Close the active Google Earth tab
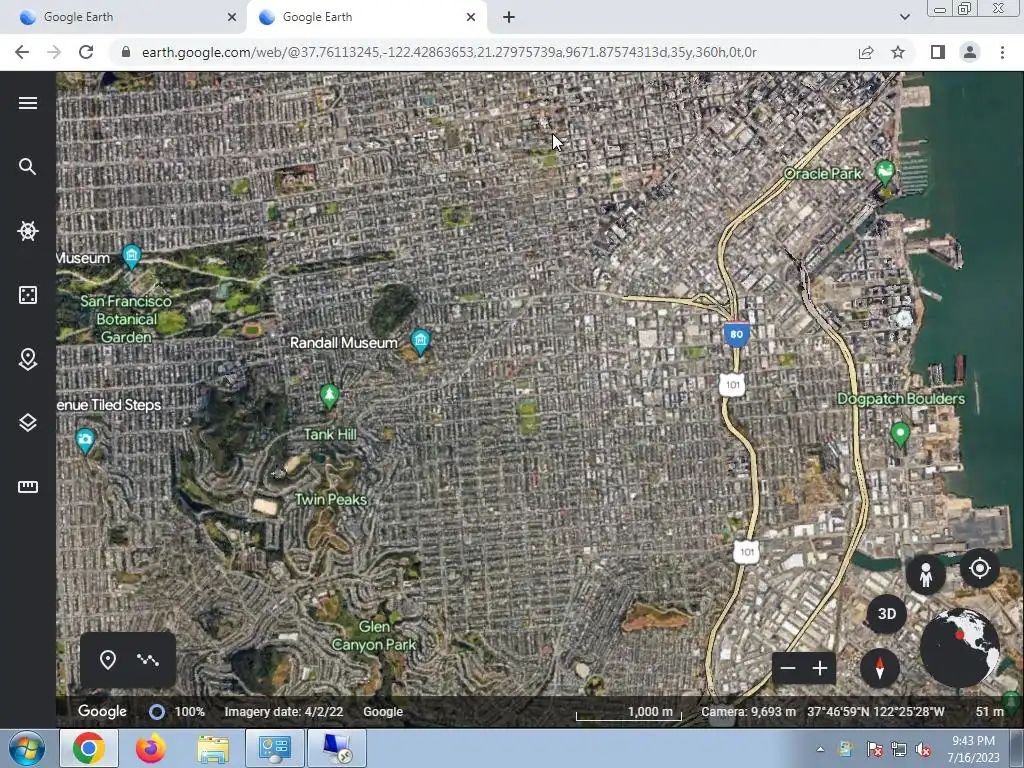This screenshot has width=1024, height=768. [x=471, y=17]
